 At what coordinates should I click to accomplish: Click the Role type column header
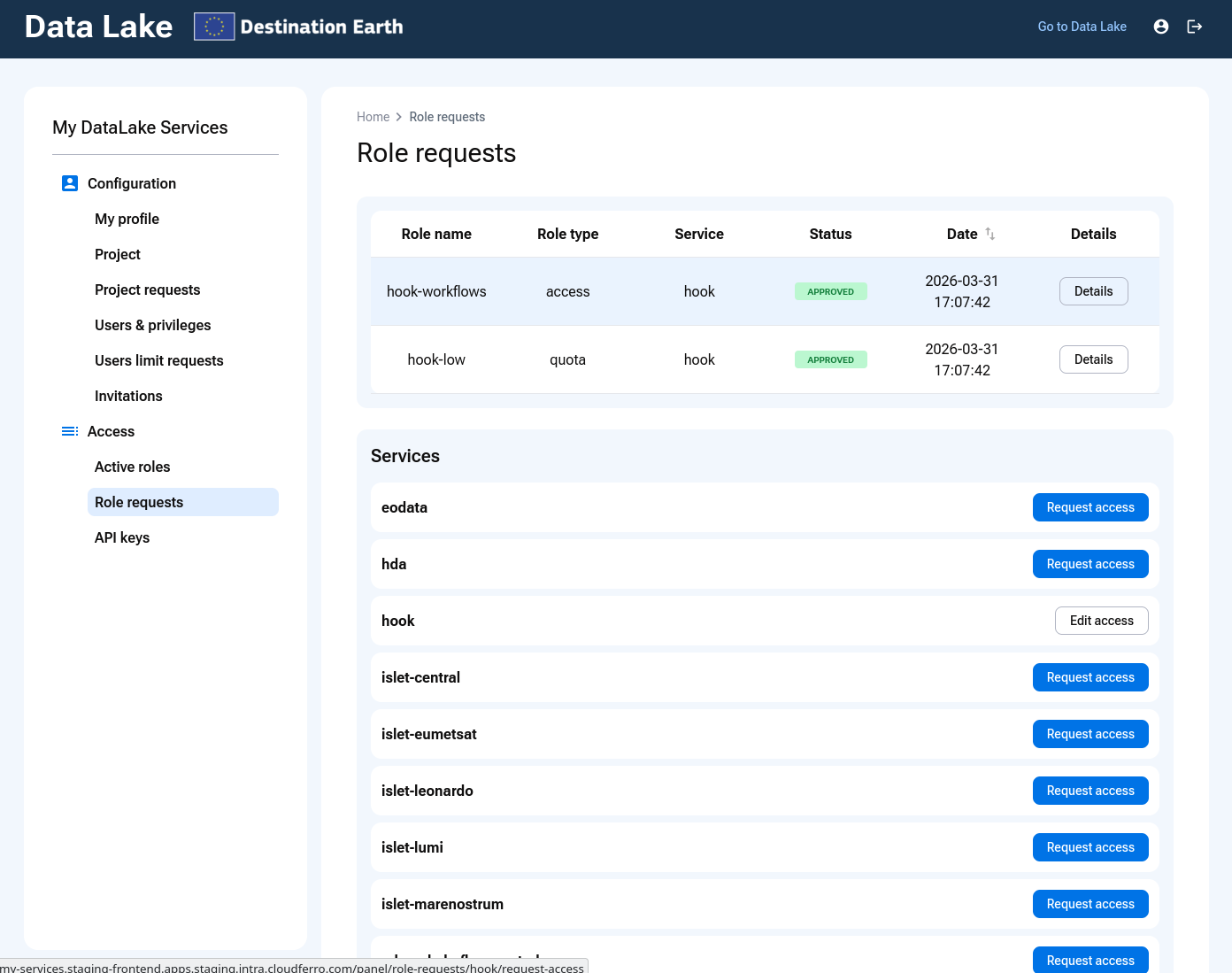[x=568, y=234]
